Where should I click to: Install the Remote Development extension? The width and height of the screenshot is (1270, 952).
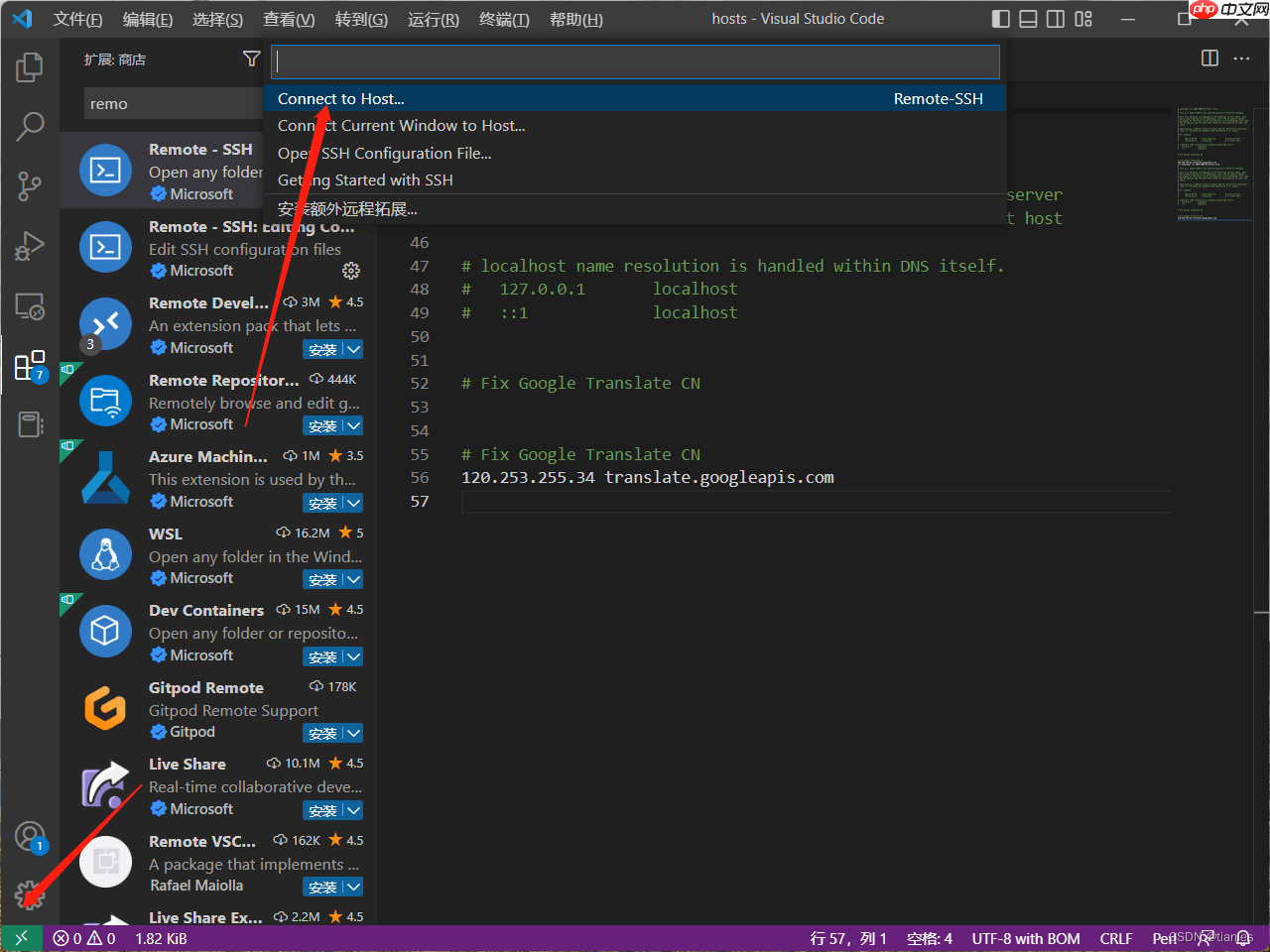(x=322, y=349)
